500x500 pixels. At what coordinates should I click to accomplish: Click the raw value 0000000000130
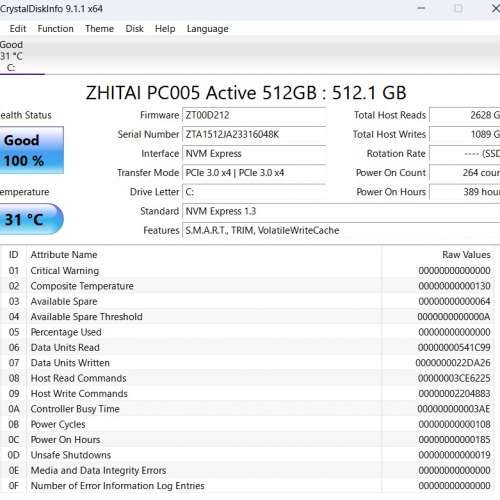(x=454, y=286)
